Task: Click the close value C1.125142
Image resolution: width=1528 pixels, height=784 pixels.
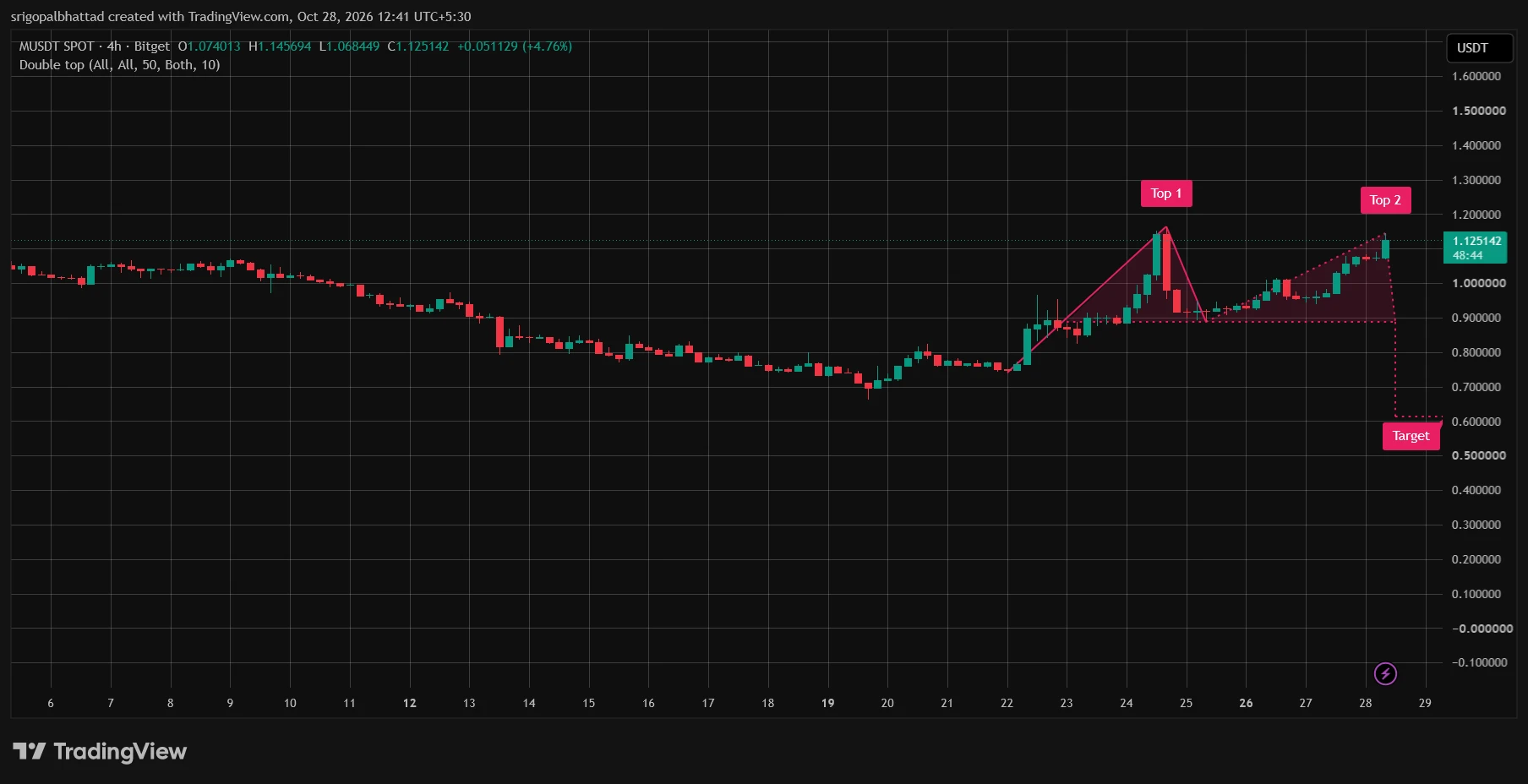Action: [x=418, y=46]
